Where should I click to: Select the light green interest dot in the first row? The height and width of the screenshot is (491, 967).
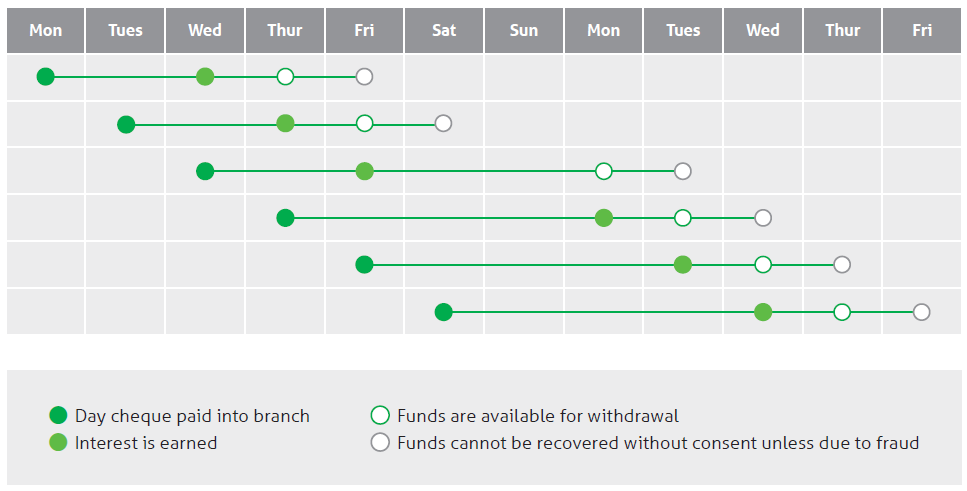tap(205, 76)
